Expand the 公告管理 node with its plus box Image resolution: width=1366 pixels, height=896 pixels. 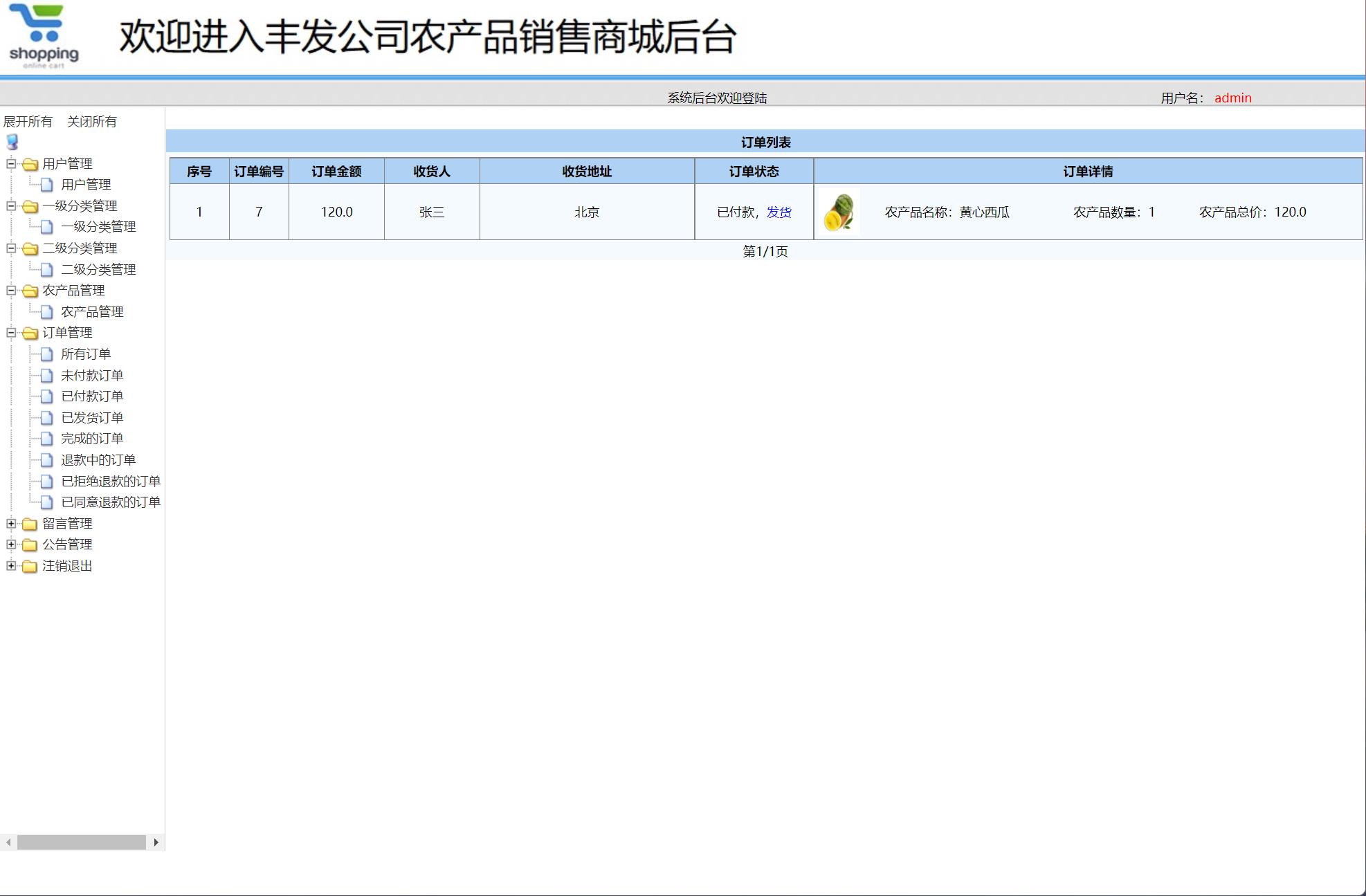(10, 545)
